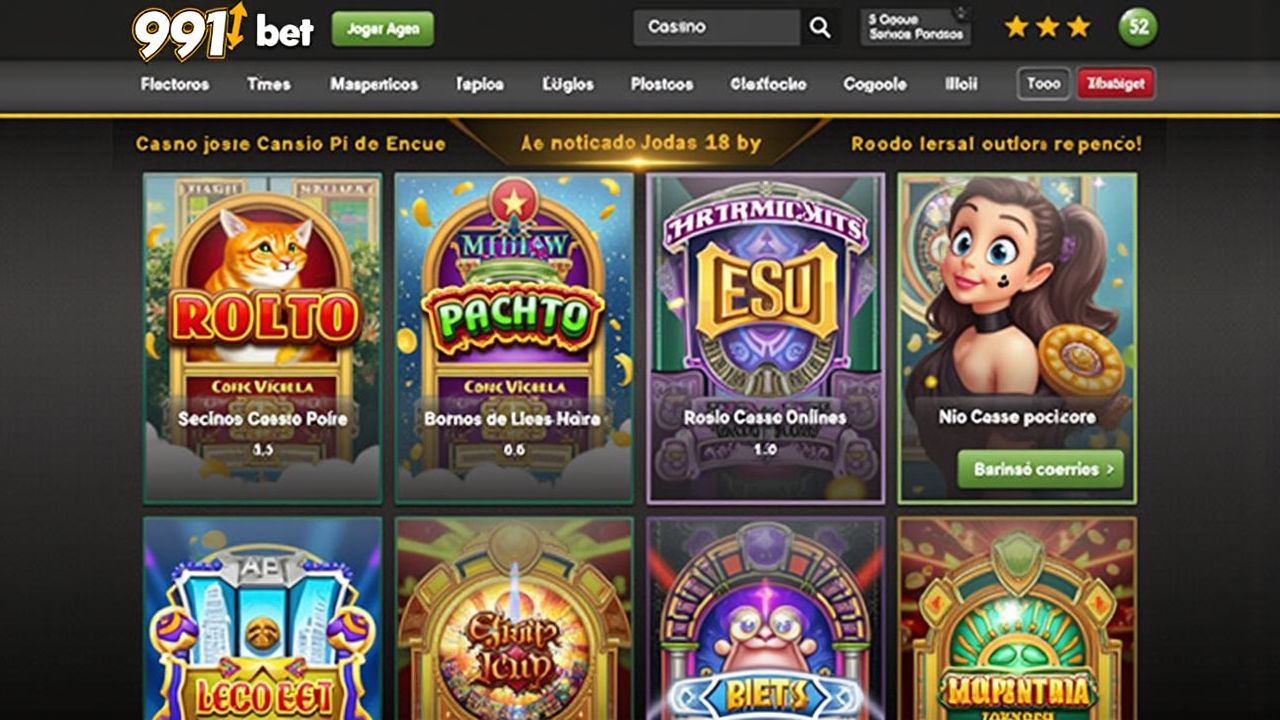Click the green Joger Agea button

(x=383, y=29)
